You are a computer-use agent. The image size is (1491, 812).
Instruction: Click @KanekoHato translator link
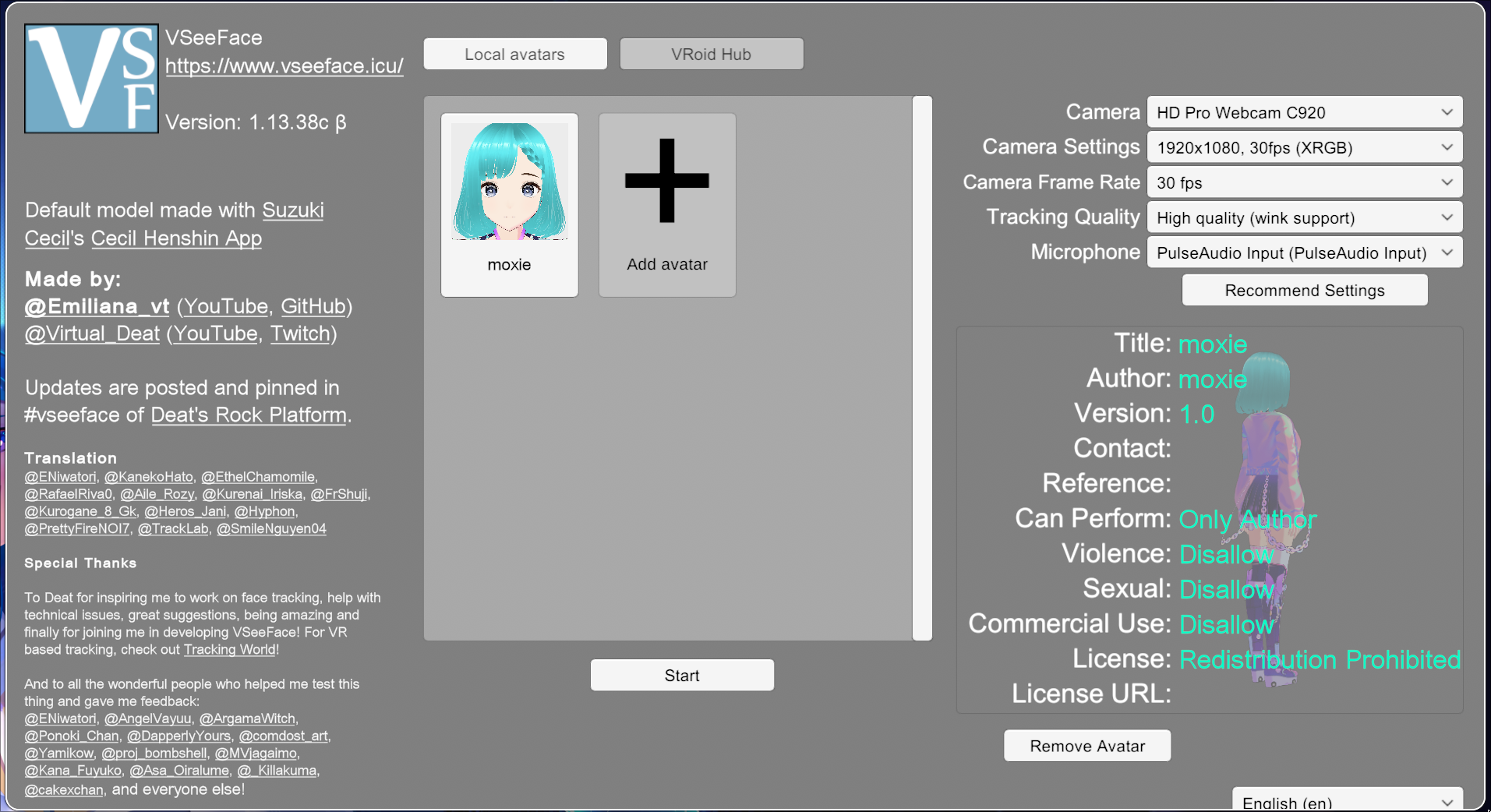[x=149, y=477]
